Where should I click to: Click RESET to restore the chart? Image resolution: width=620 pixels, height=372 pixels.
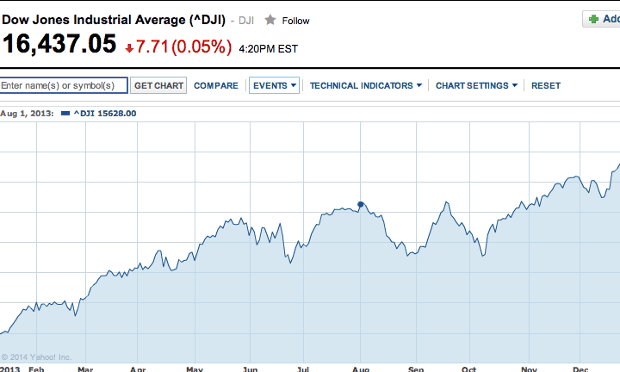(x=546, y=86)
